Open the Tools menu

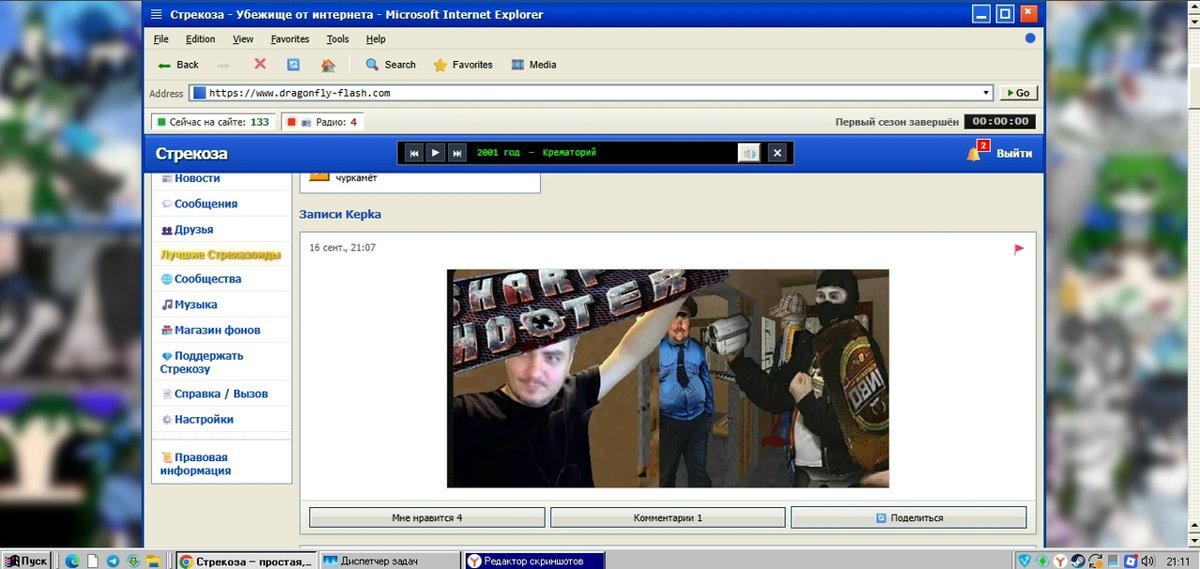coord(338,39)
